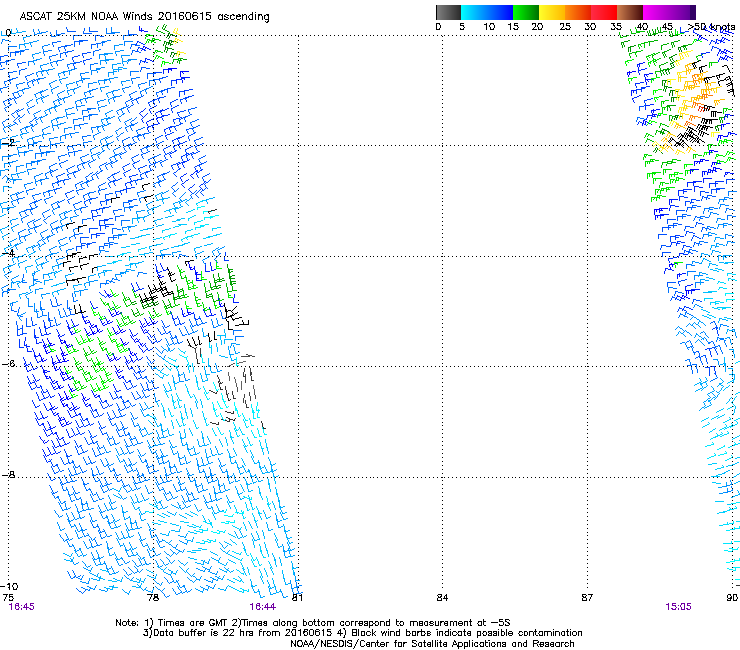The width and height of the screenshot is (740, 650).
Task: Click the gray 0-5 knots color swatch
Action: (448, 12)
